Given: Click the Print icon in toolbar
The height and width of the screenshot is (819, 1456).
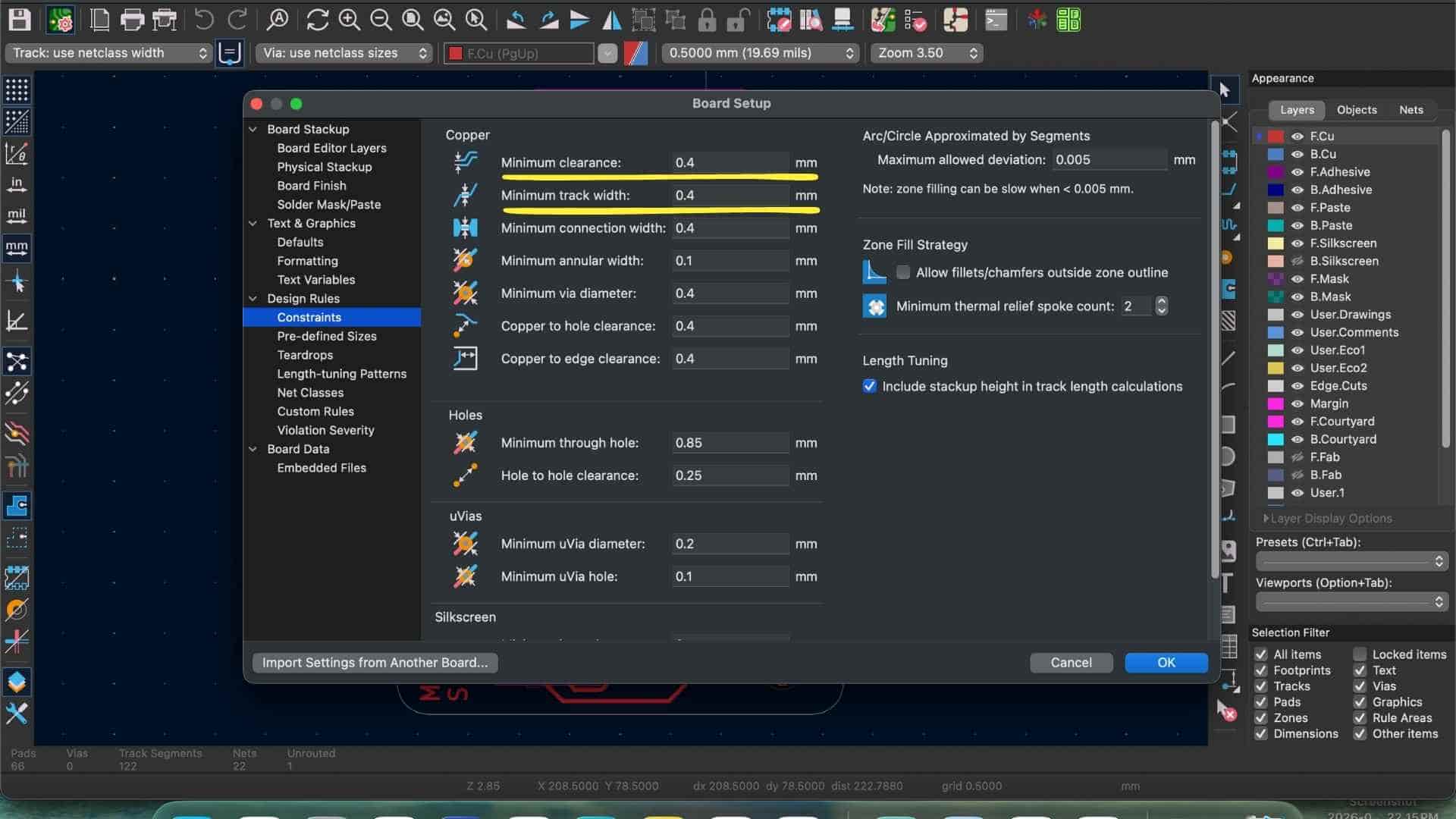Looking at the screenshot, I should point(131,20).
